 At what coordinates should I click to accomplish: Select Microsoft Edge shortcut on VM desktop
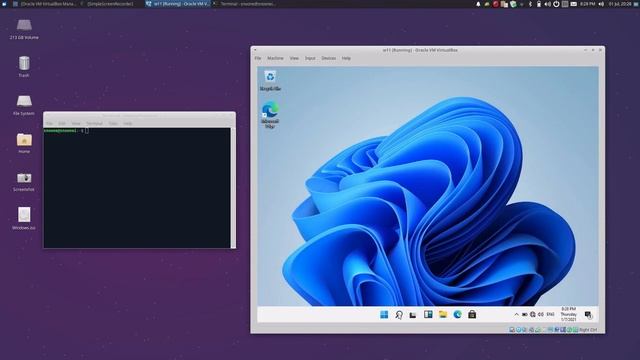(270, 116)
